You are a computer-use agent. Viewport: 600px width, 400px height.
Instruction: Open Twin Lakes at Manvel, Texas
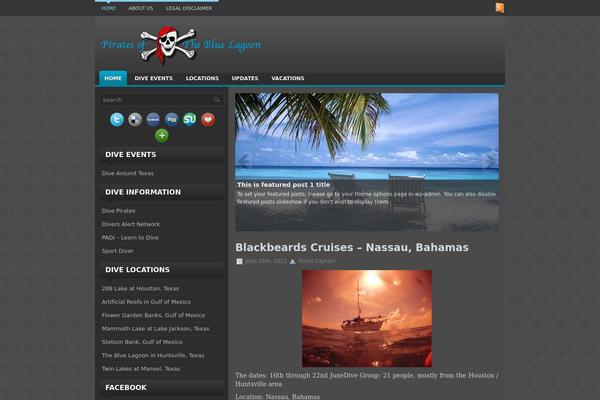coord(141,369)
